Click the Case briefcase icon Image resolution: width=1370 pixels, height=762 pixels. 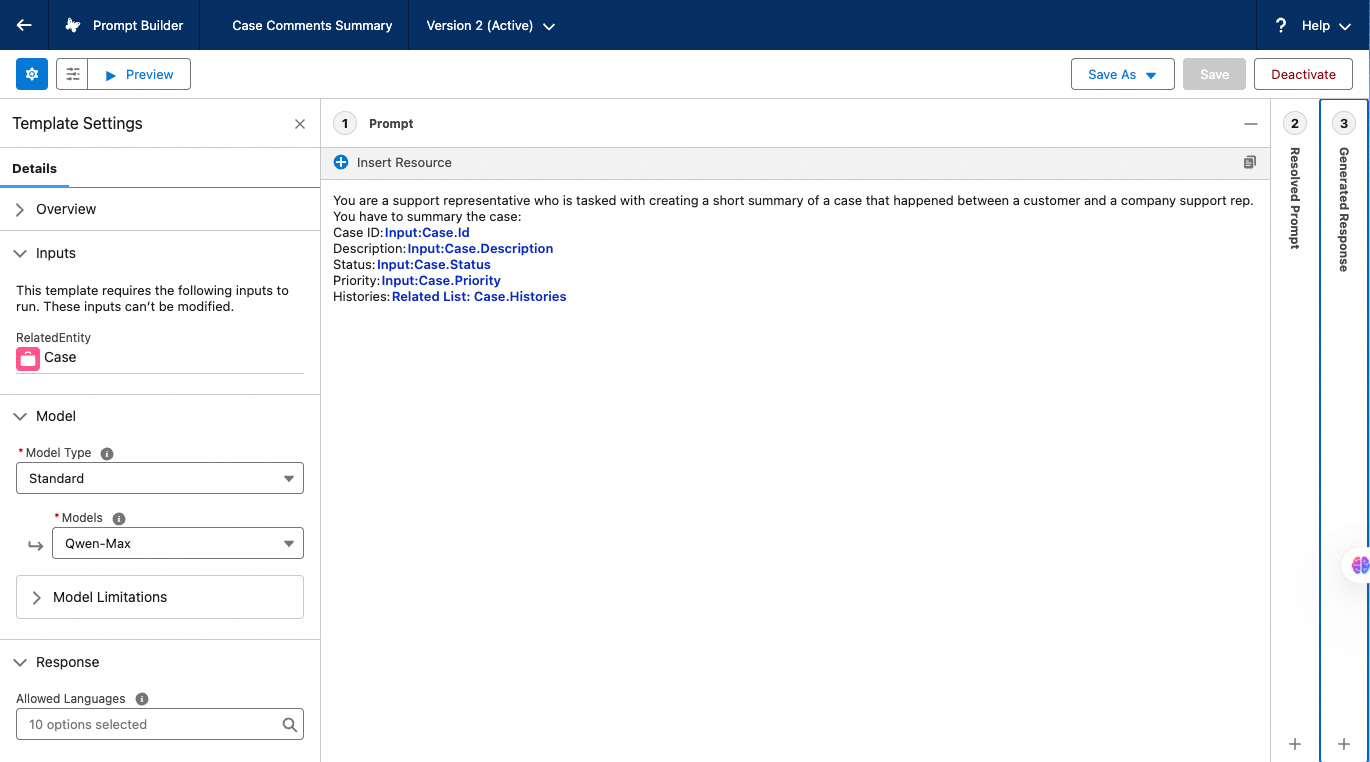pos(28,358)
